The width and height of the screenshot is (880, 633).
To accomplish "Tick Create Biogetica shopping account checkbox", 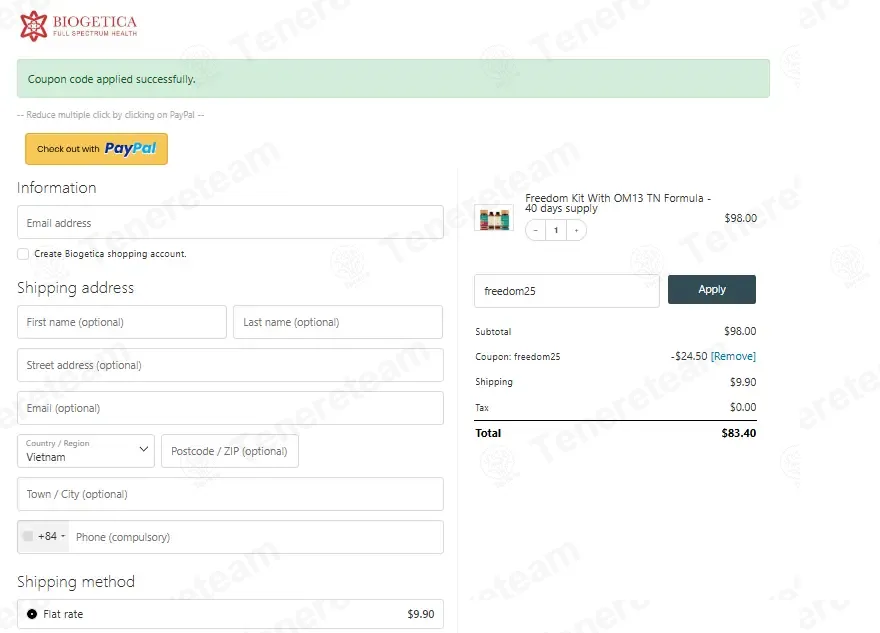I will coord(23,254).
